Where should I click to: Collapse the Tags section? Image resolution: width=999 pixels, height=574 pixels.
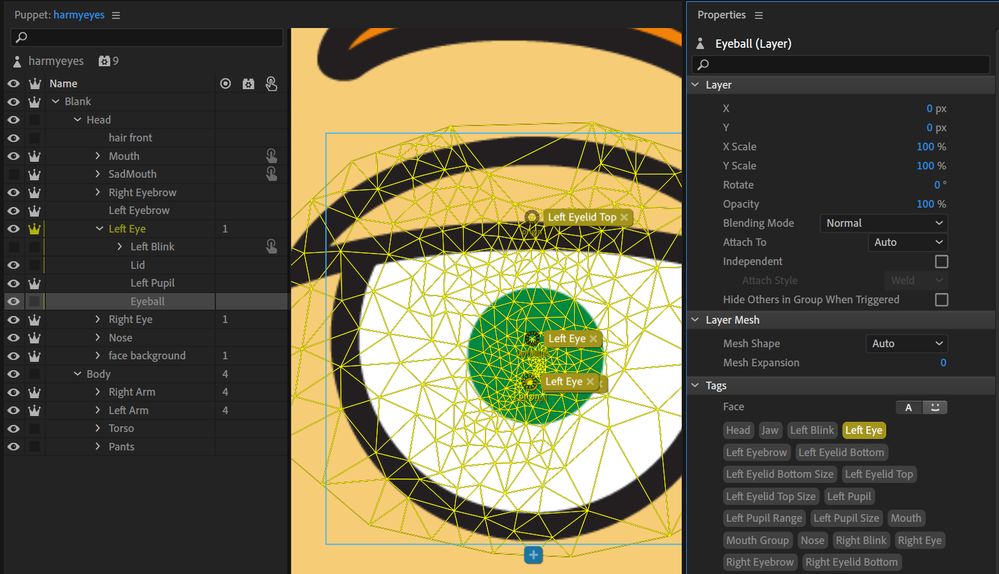(x=696, y=385)
